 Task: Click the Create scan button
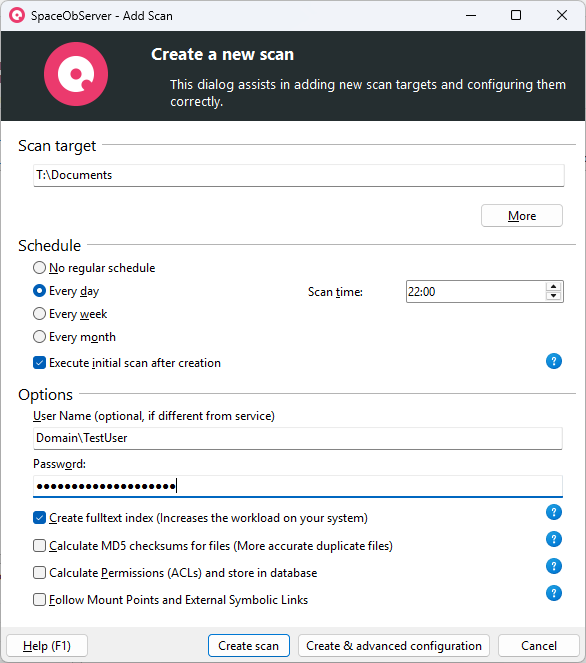tap(249, 646)
